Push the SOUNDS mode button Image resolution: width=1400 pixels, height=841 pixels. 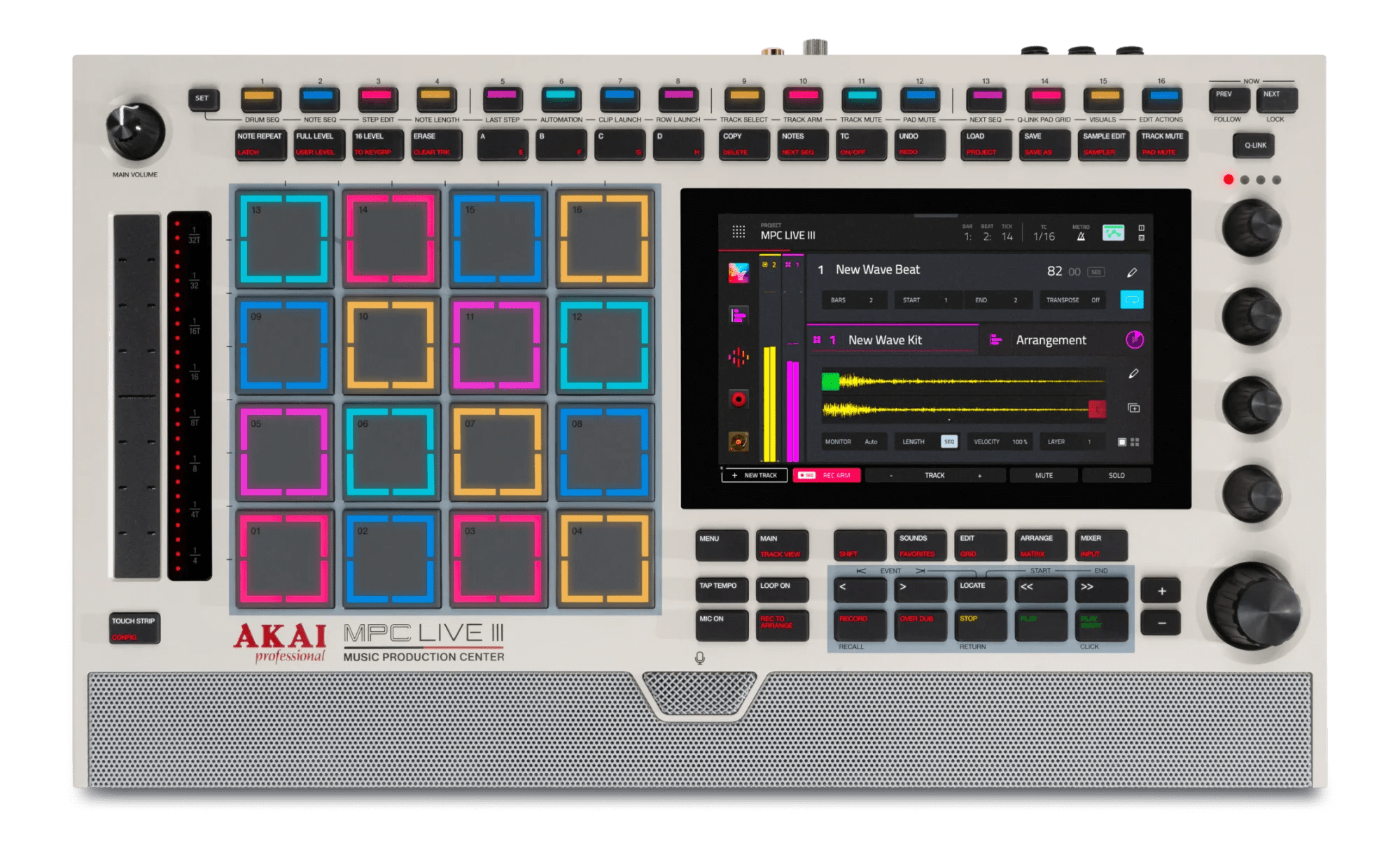coord(921,545)
